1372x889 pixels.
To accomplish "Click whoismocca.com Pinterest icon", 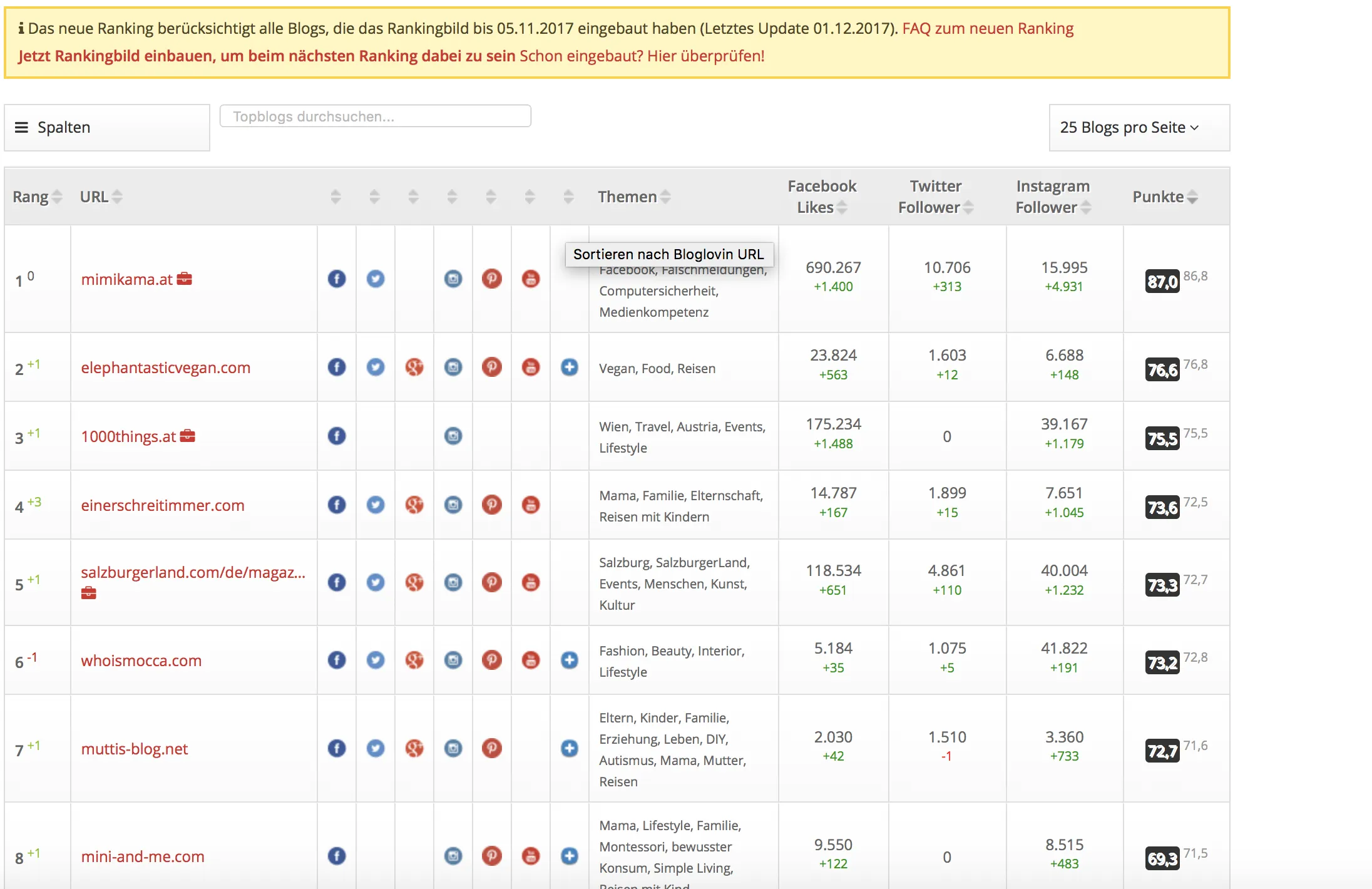I will coord(492,660).
